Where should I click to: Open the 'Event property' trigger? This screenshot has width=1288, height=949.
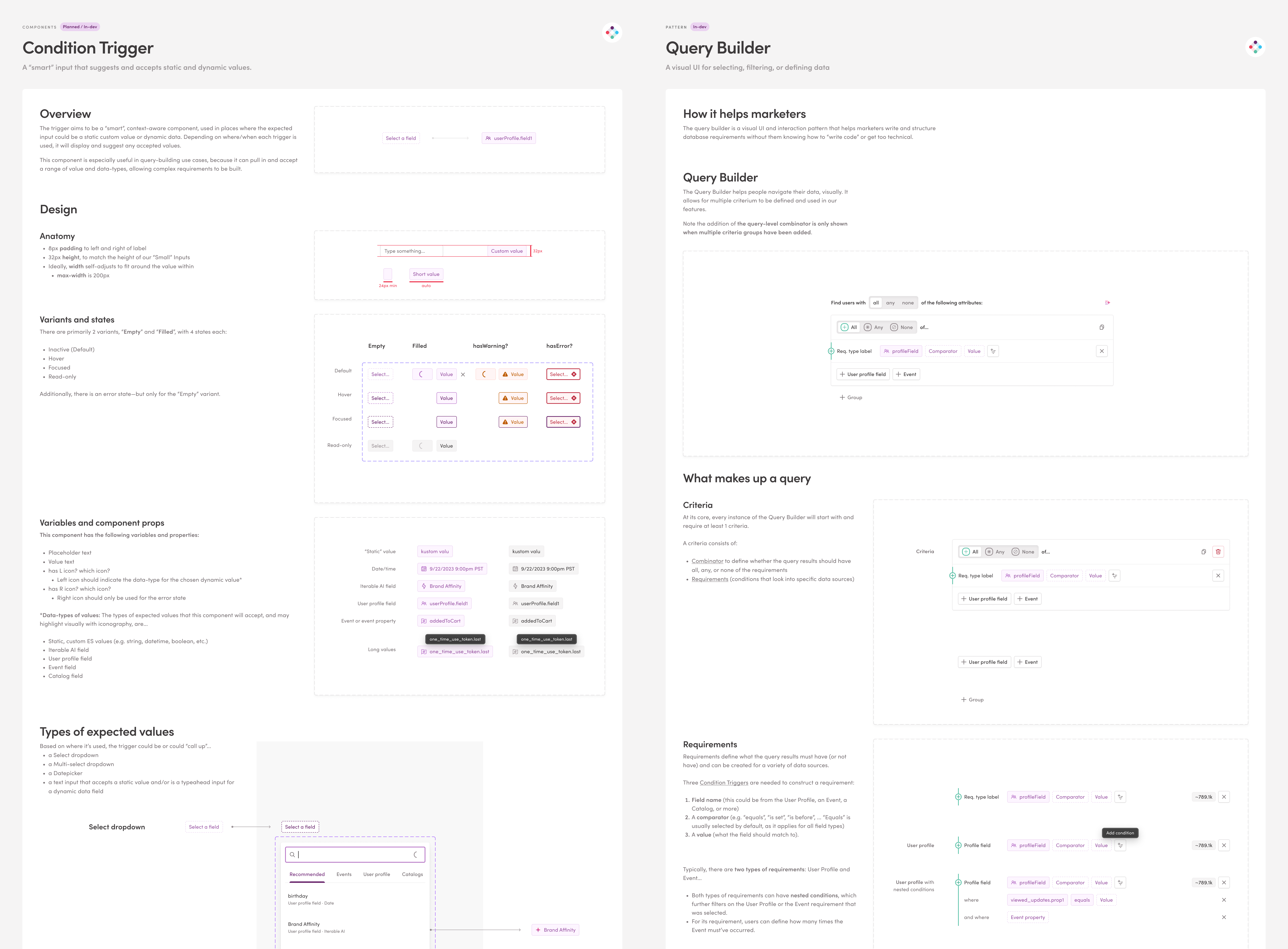pos(1028,917)
